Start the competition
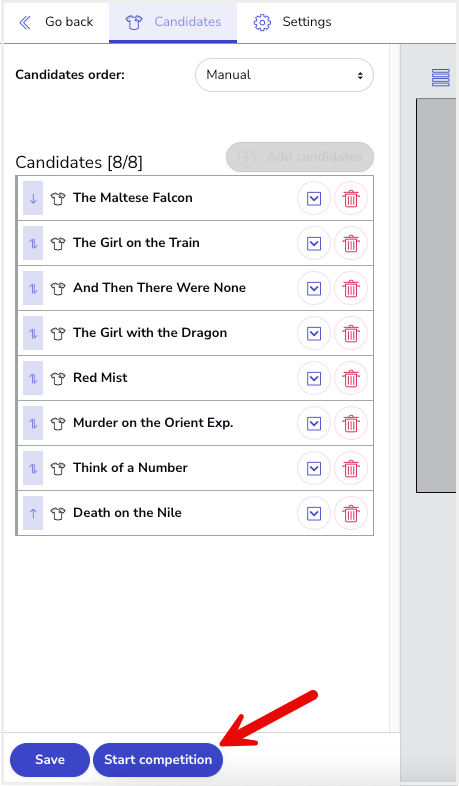The width and height of the screenshot is (459, 786). 158,759
